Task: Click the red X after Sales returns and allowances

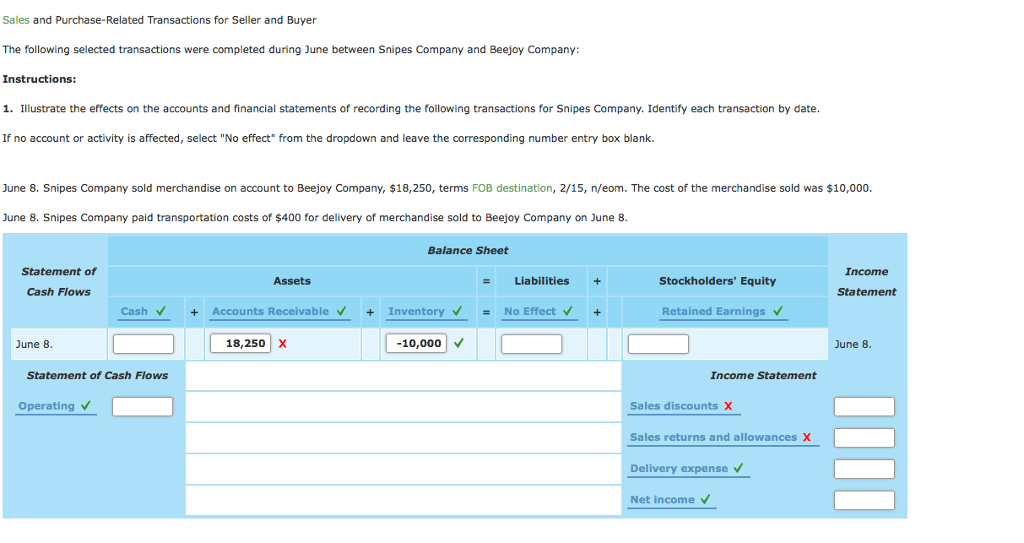Action: [807, 437]
